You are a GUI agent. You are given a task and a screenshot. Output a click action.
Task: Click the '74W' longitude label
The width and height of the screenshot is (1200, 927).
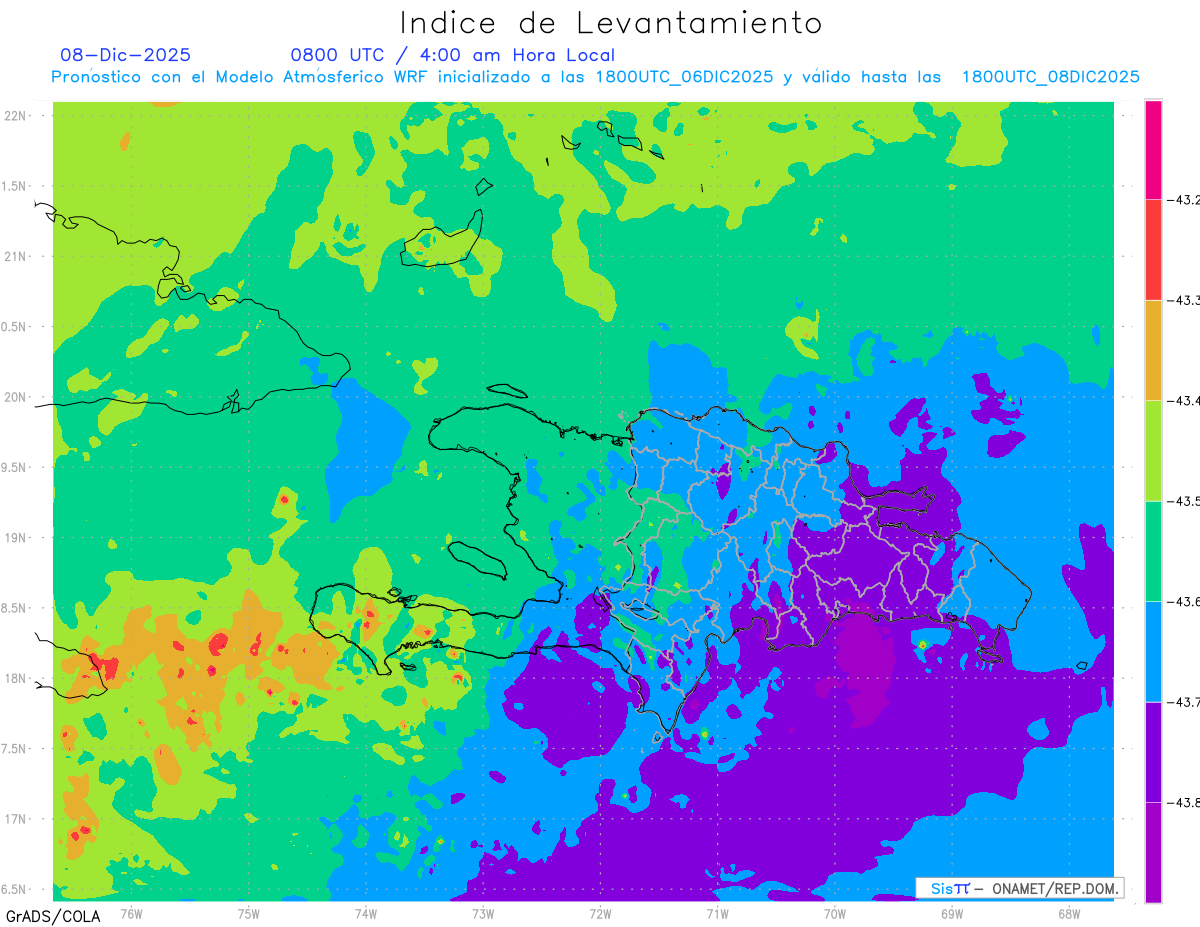(x=365, y=913)
